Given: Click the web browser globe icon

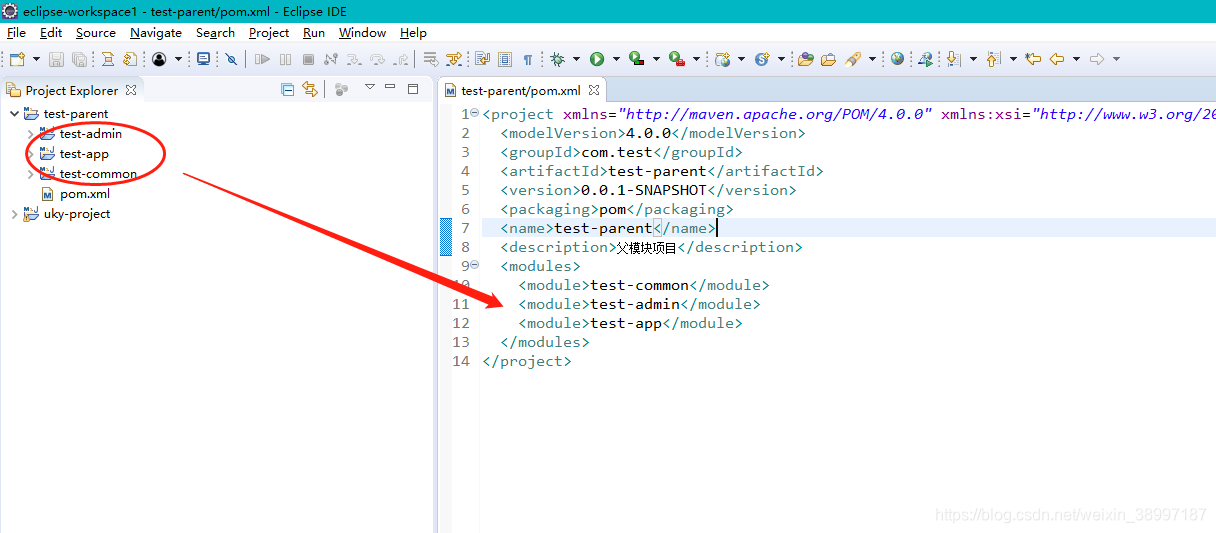Looking at the screenshot, I should tap(897, 59).
